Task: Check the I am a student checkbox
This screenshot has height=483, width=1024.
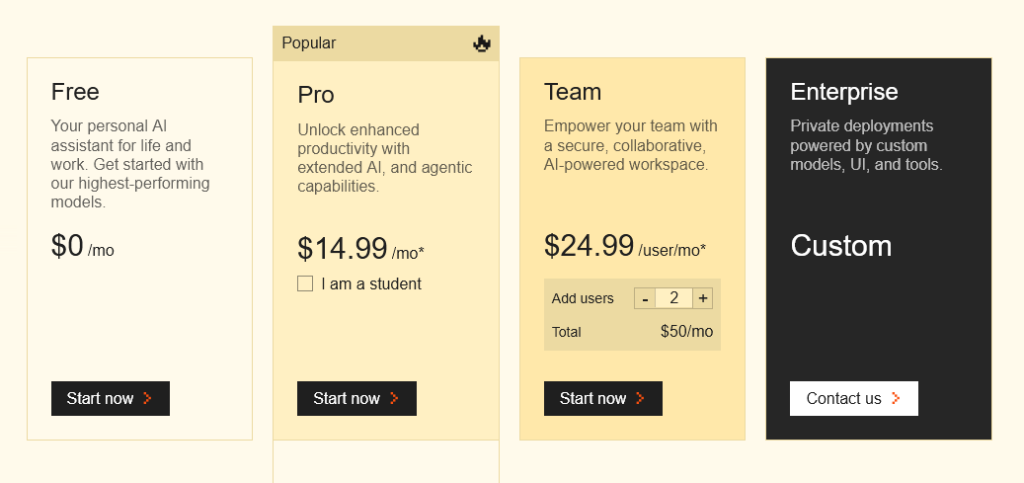Action: pyautogui.click(x=305, y=284)
